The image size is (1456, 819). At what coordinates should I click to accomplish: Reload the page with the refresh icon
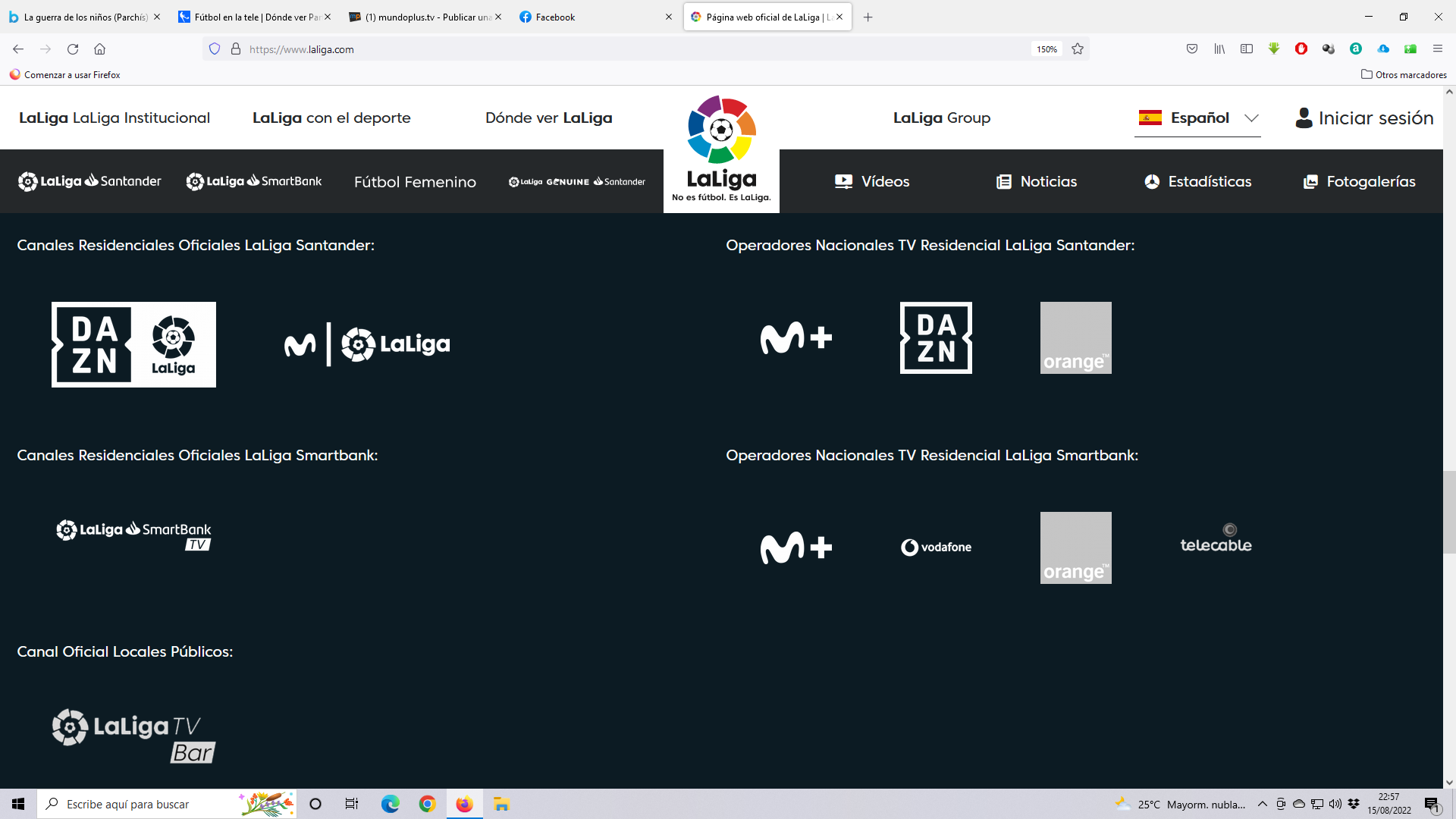73,49
